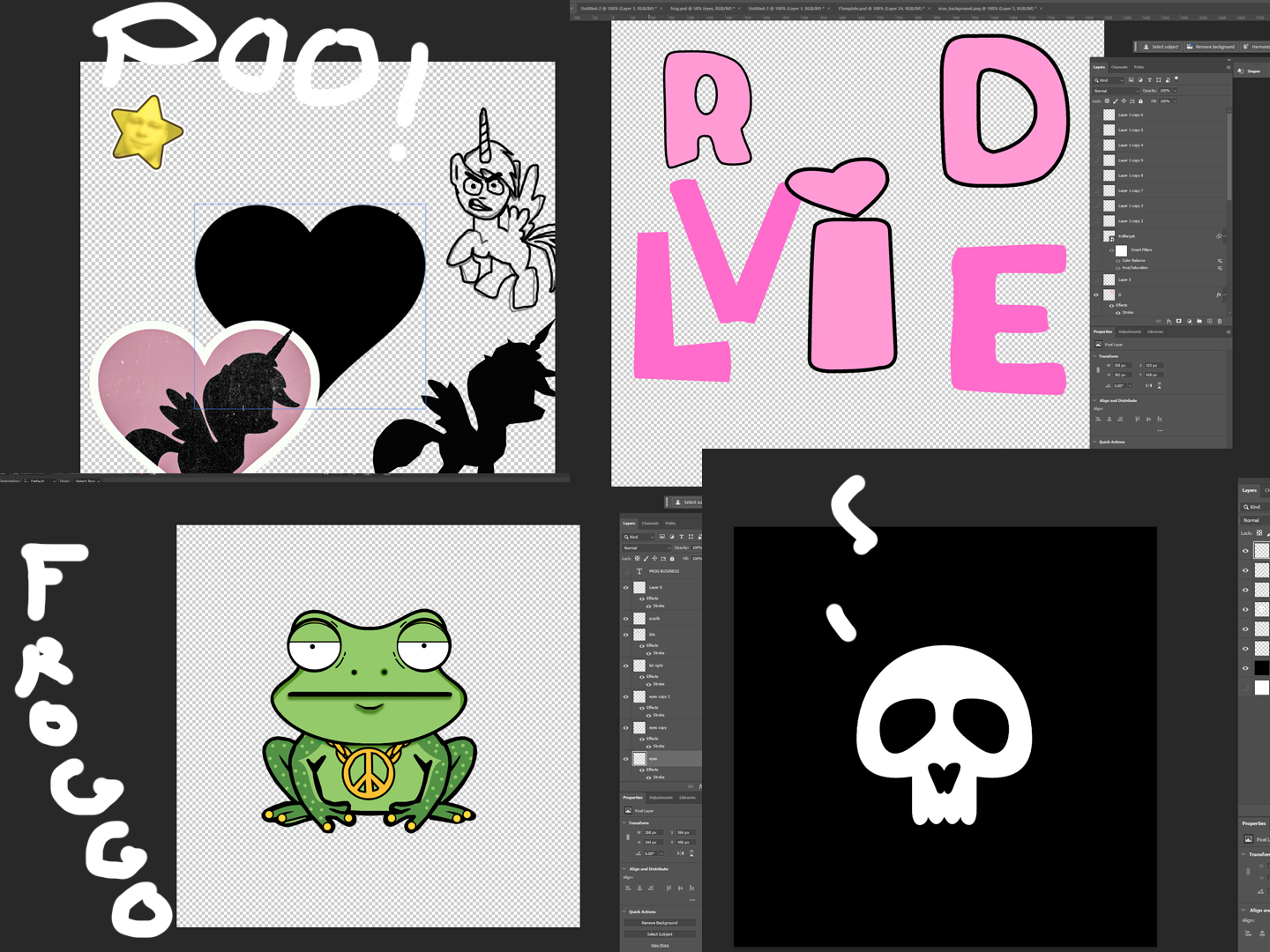This screenshot has height=952, width=1270.
Task: Delete layer trash icon, pink letters Layers footer
Action: tap(1220, 321)
